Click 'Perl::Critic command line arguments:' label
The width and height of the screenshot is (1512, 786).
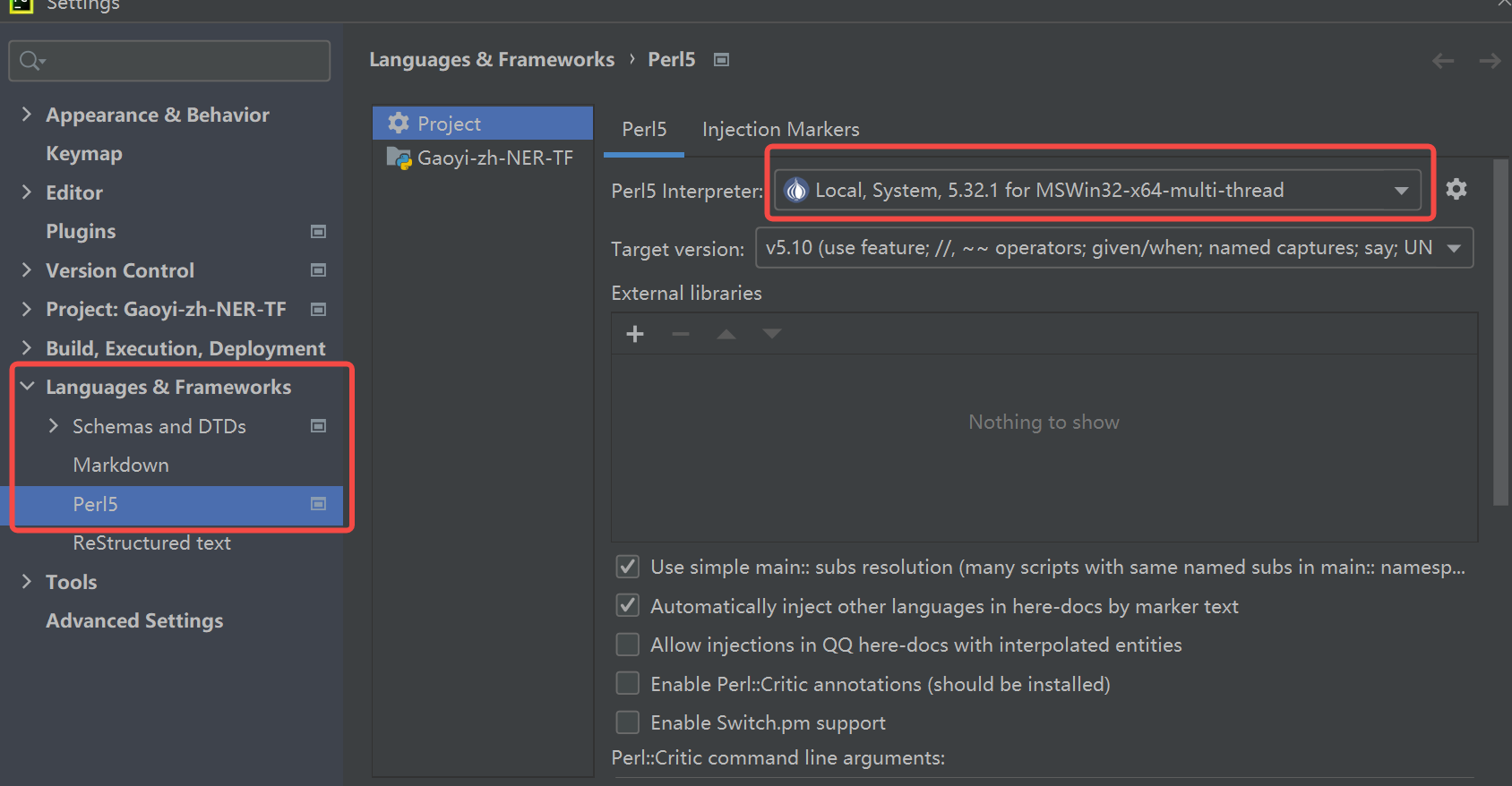tap(777, 758)
